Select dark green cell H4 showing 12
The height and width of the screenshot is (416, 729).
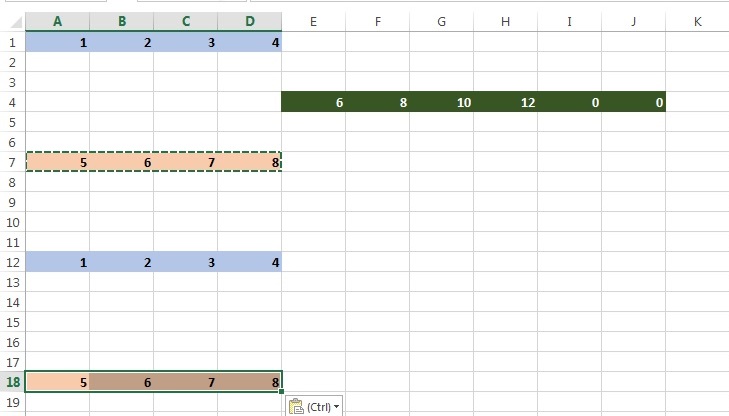[505, 102]
